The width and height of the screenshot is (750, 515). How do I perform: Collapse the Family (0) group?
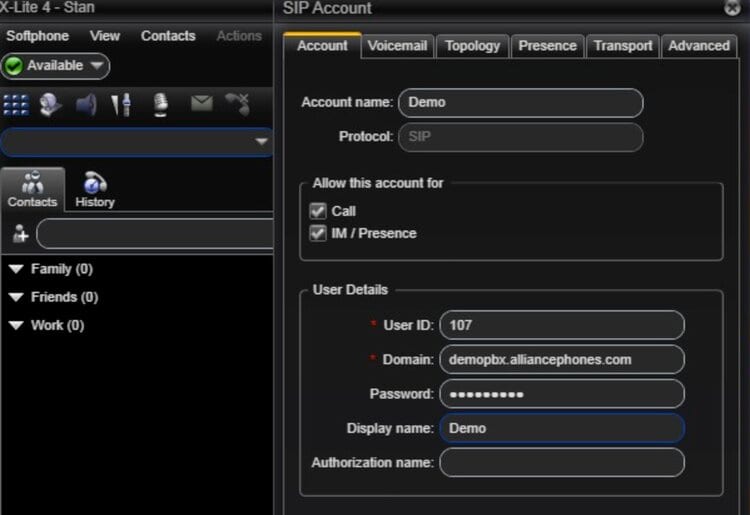point(16,269)
